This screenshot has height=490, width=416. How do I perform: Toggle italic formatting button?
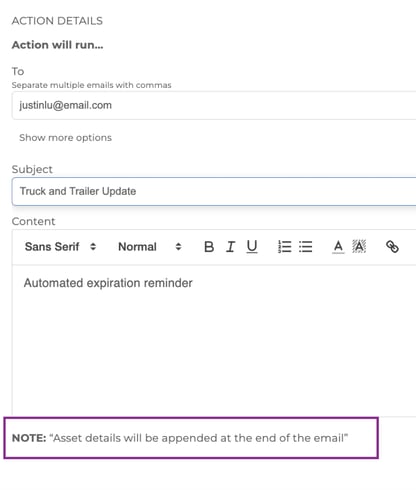(x=230, y=247)
